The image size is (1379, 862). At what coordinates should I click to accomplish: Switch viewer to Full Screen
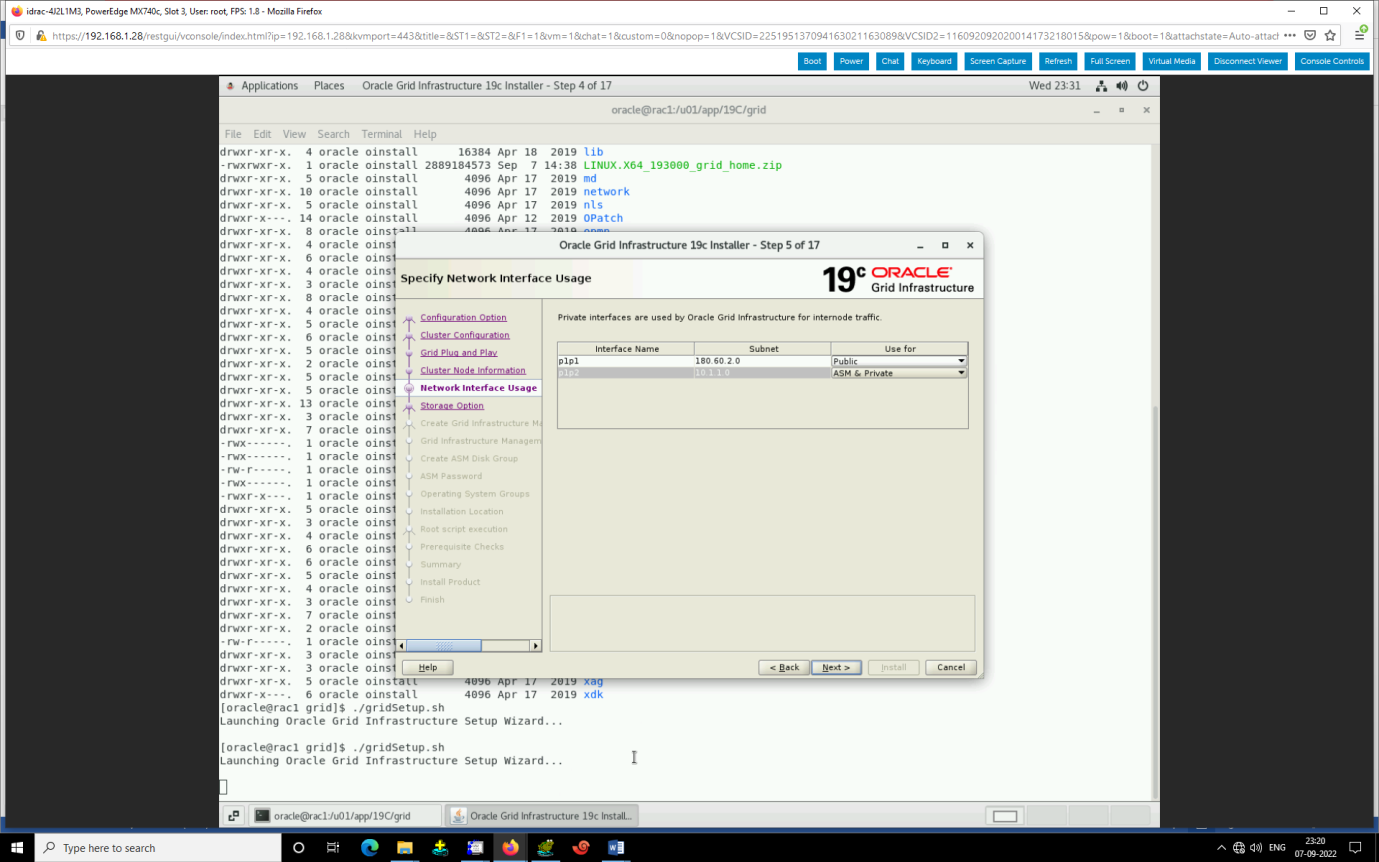coord(1110,61)
